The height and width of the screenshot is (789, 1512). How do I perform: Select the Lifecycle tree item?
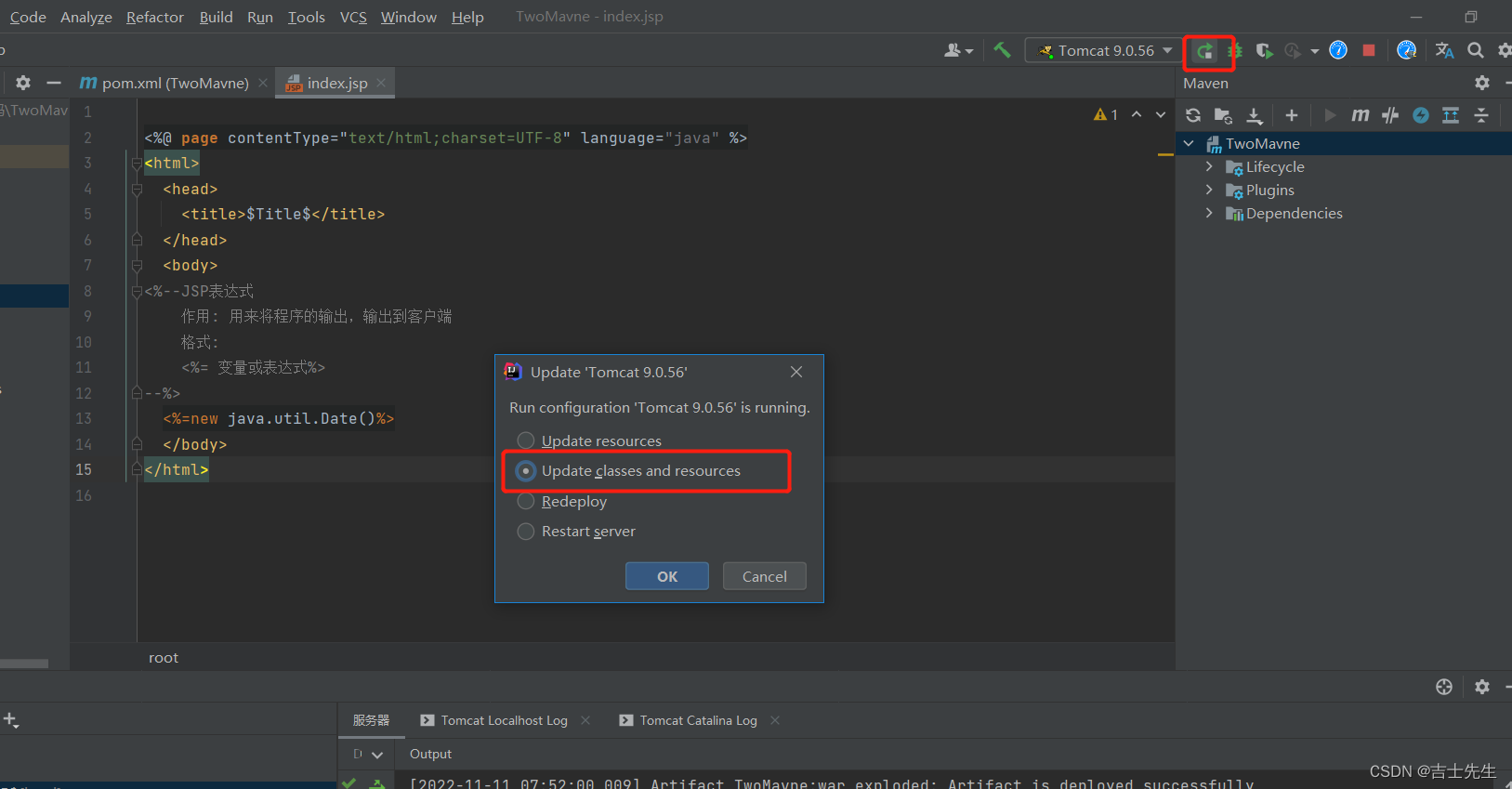(x=1275, y=166)
